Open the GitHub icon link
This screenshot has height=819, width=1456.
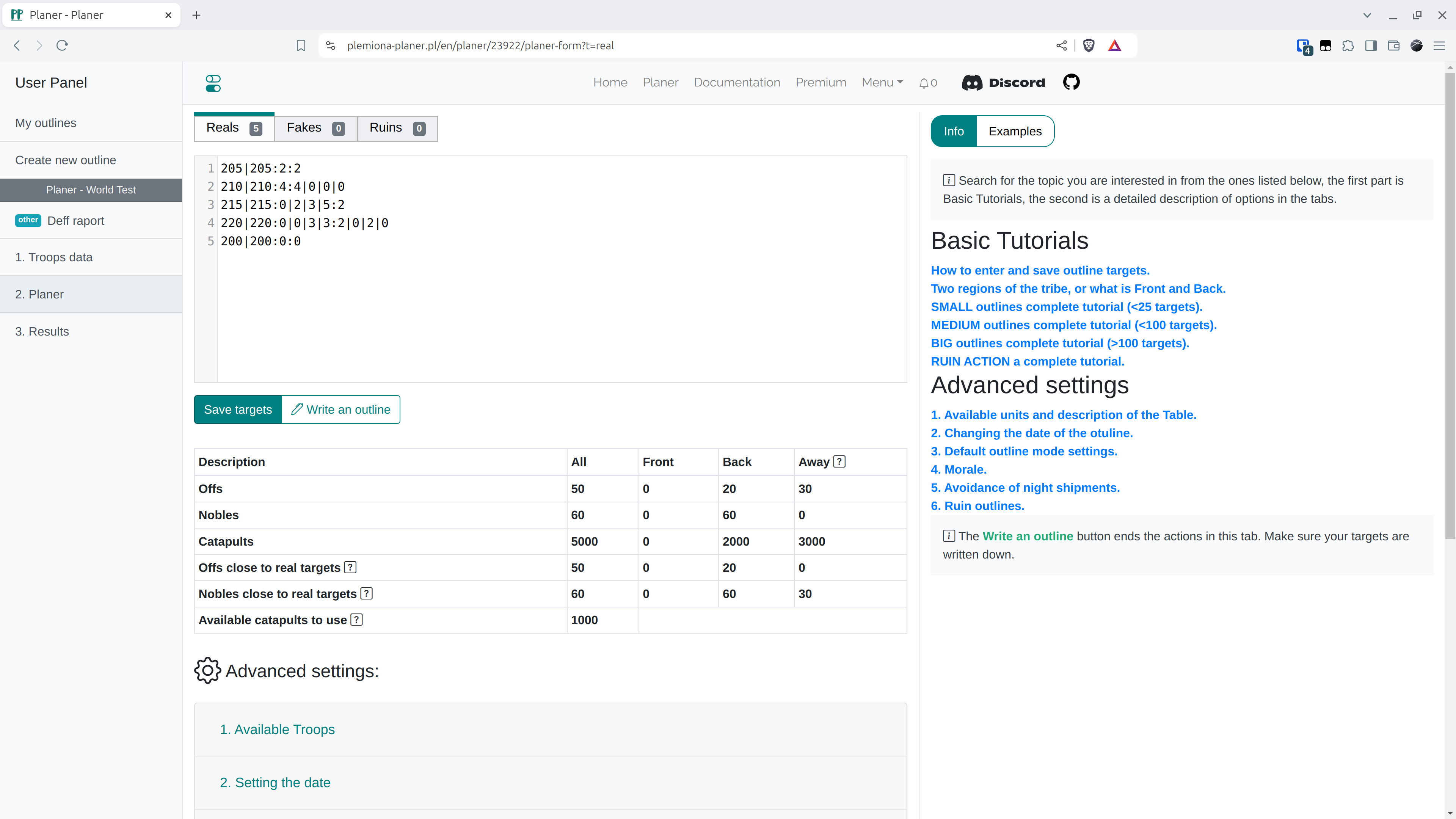point(1071,83)
